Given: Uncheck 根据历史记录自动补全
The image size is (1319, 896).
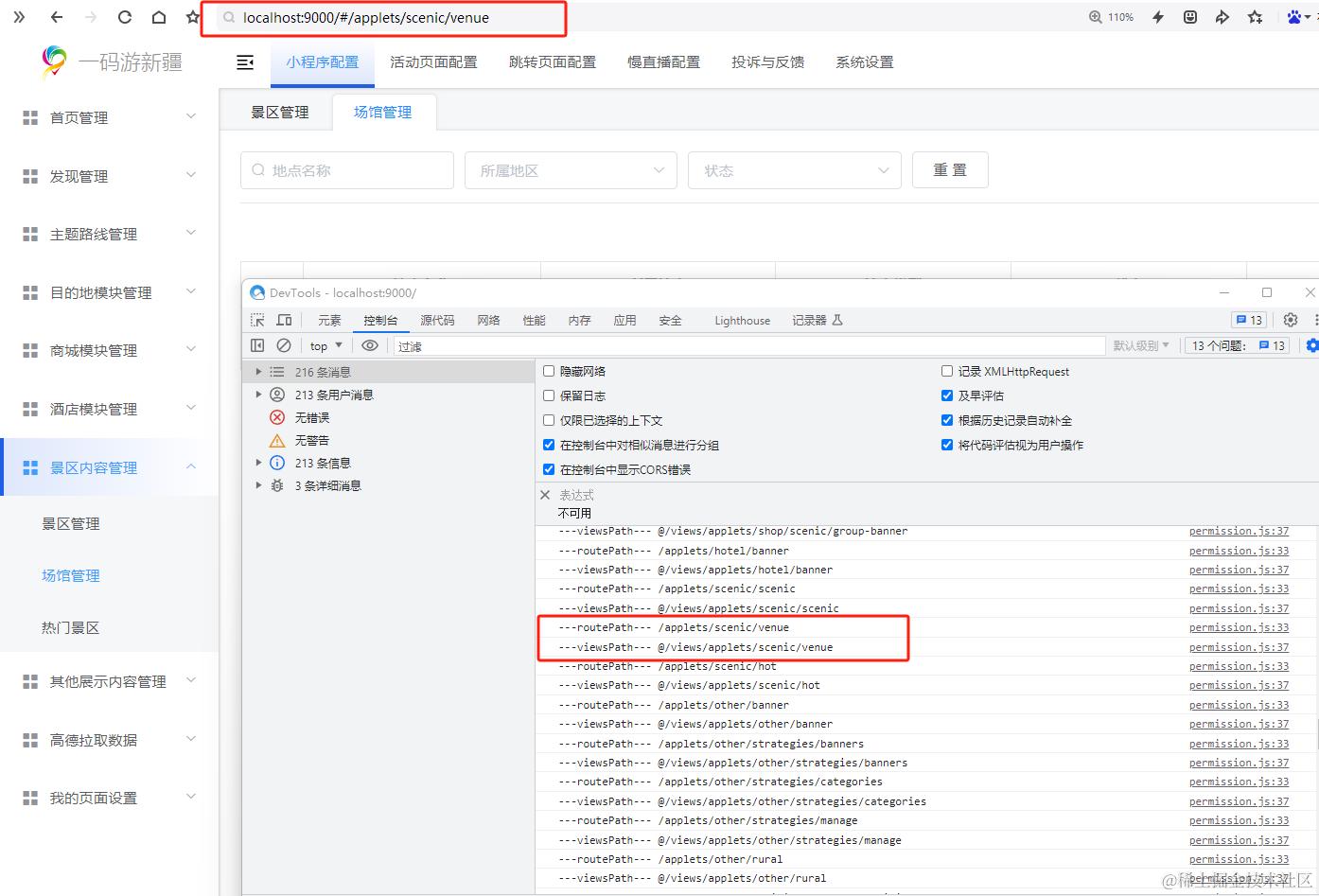Looking at the screenshot, I should point(947,420).
